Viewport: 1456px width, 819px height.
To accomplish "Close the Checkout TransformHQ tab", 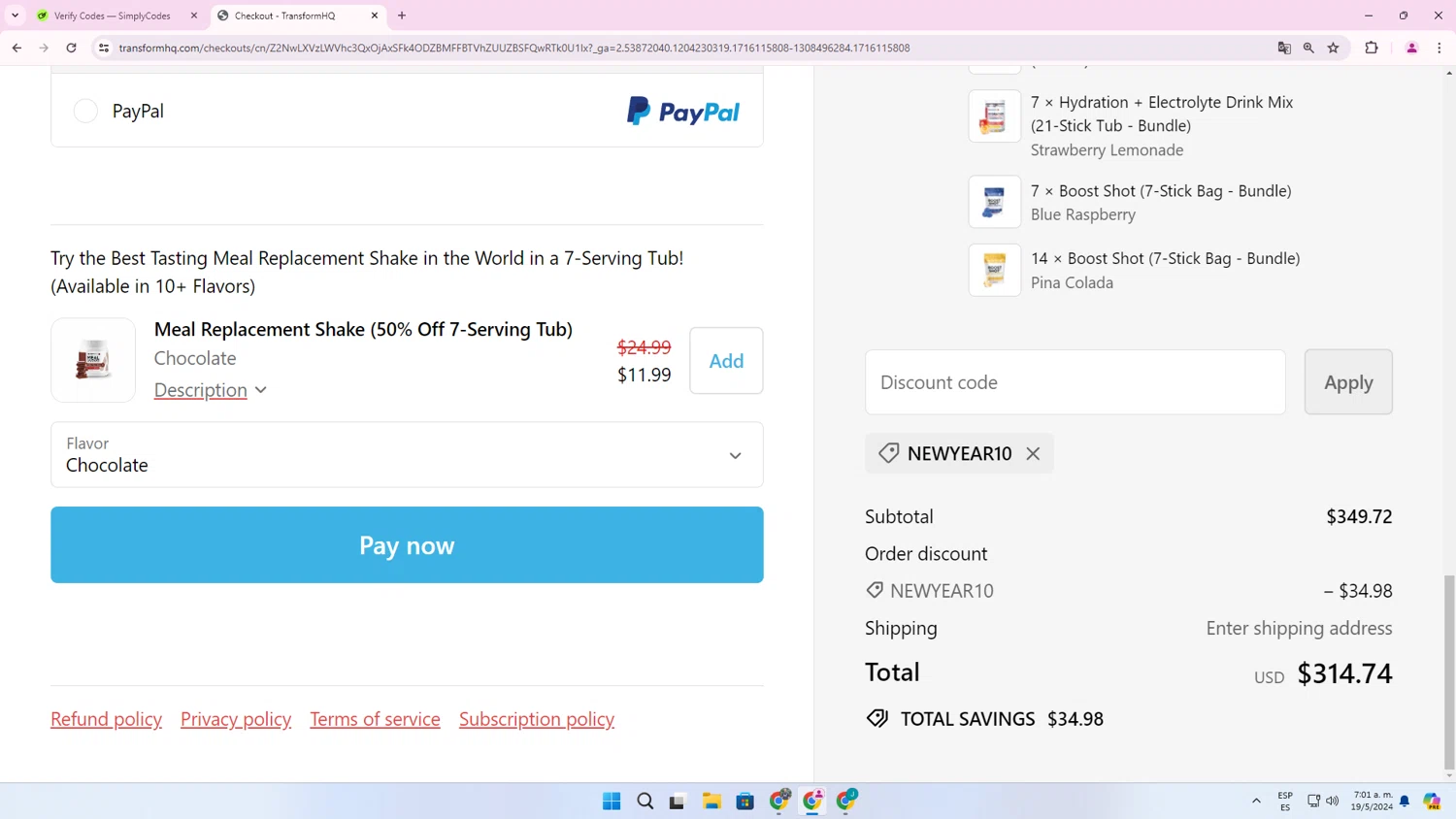I will 375,16.
